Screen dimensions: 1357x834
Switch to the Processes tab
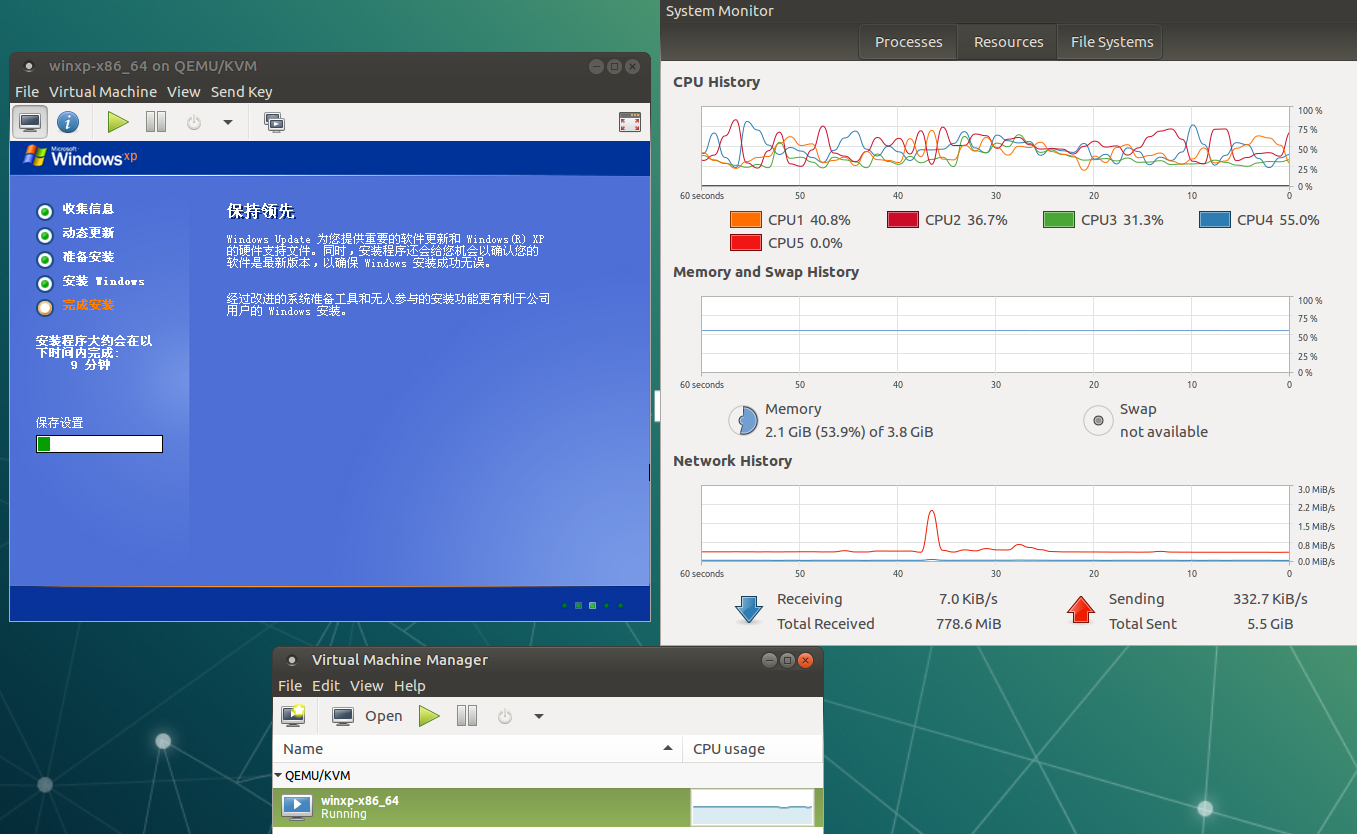[x=908, y=42]
